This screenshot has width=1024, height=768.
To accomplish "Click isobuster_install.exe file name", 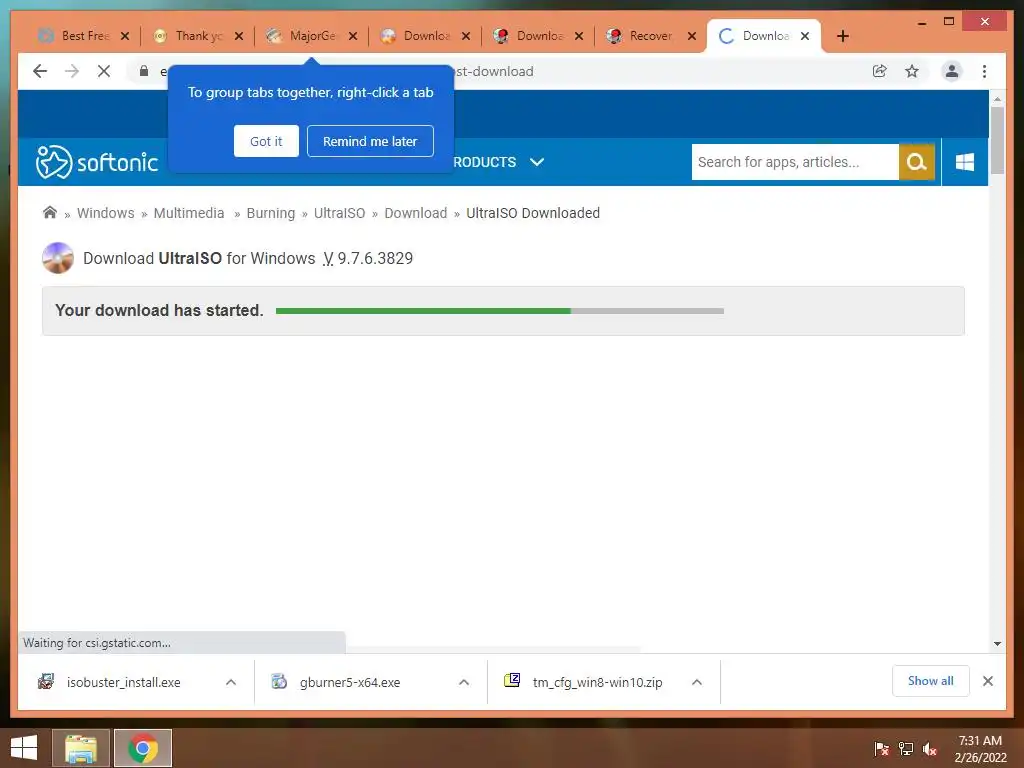I will click(x=123, y=682).
